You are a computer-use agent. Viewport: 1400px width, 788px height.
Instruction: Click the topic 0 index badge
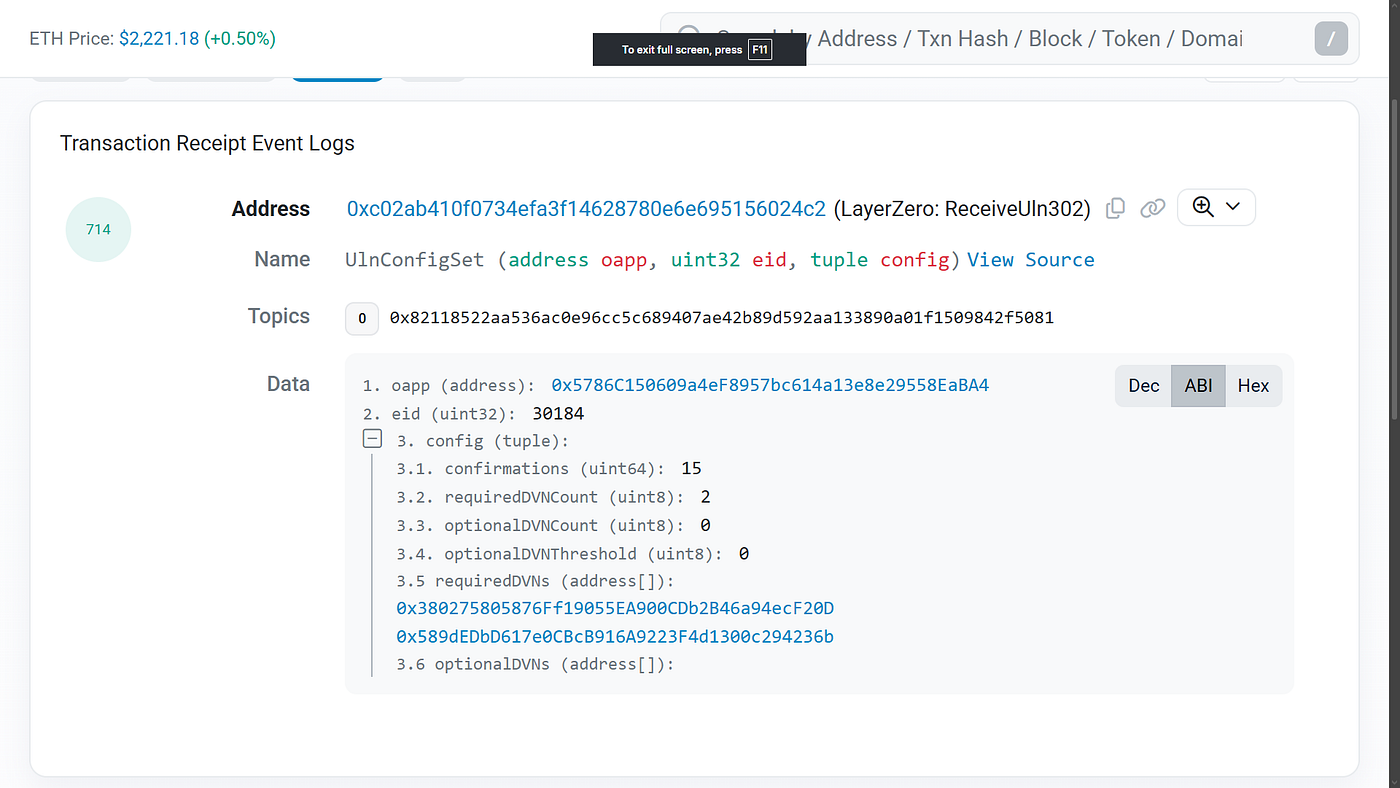(x=361, y=318)
